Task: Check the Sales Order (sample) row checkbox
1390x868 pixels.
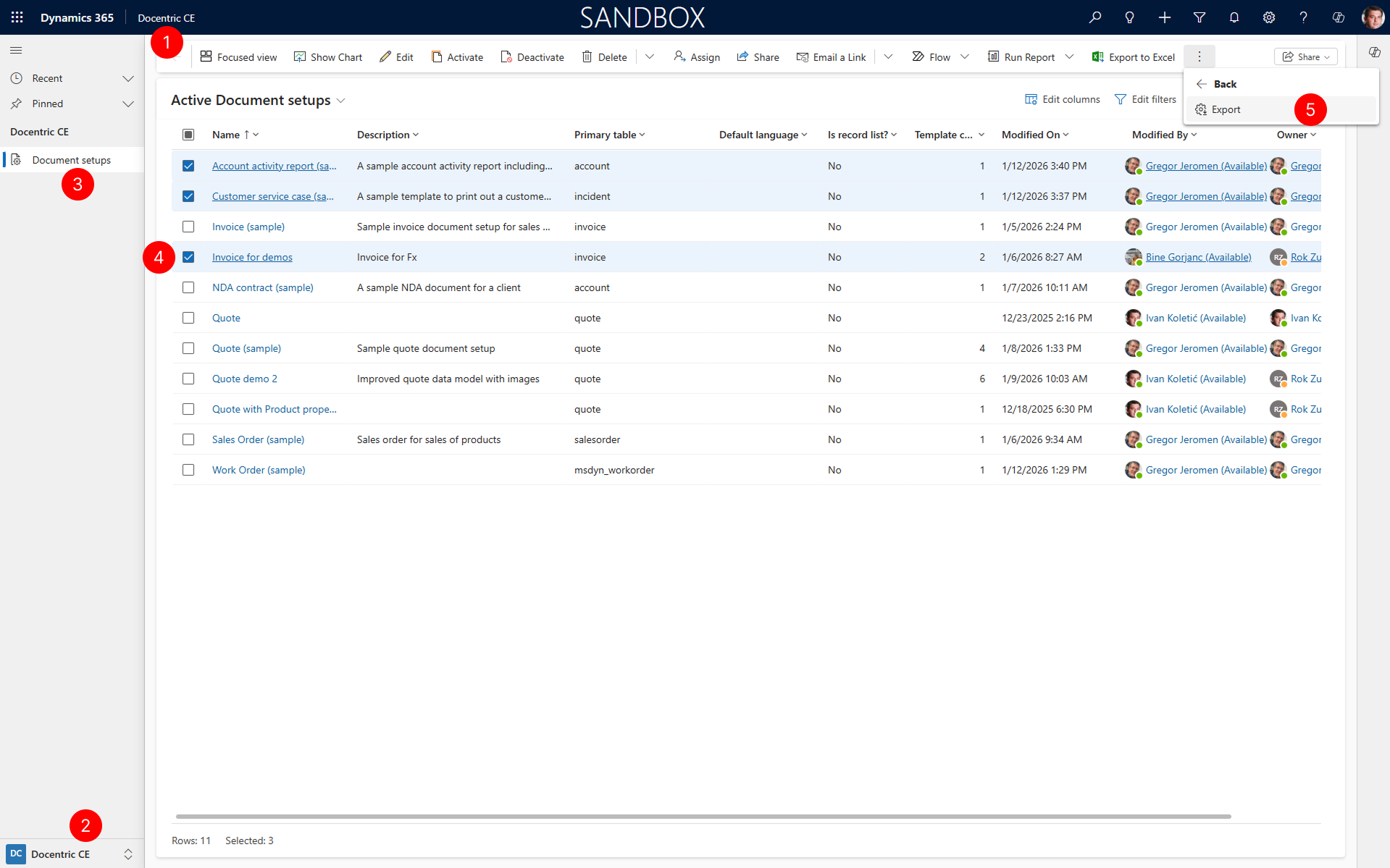Action: click(188, 439)
